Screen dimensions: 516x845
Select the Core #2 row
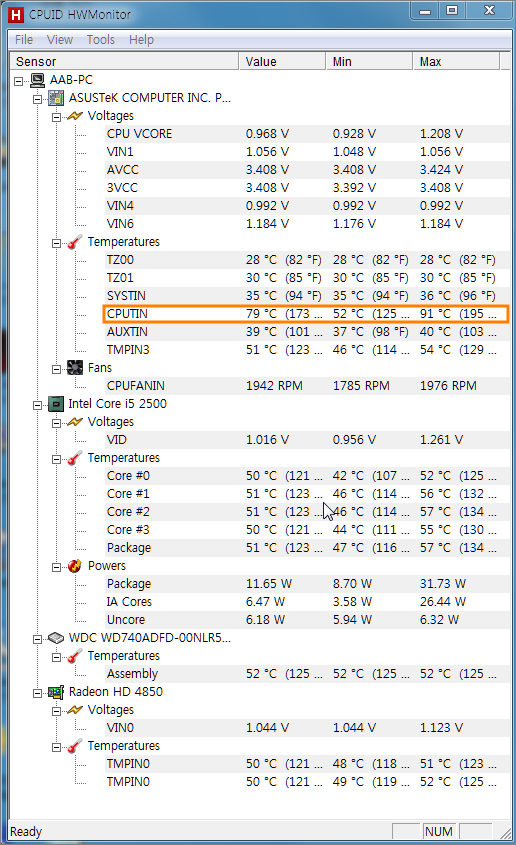(307, 512)
